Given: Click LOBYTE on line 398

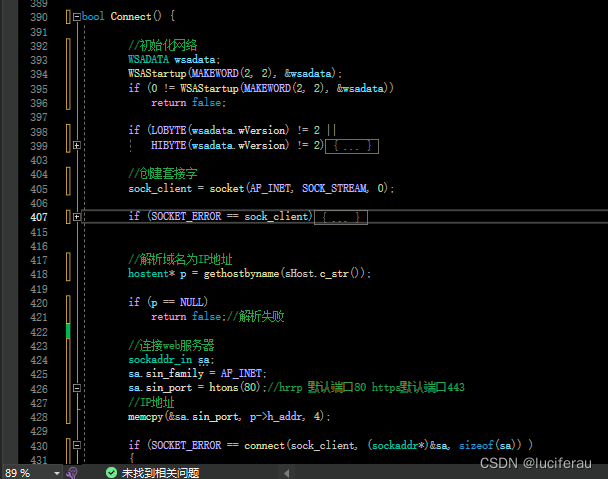Looking at the screenshot, I should coord(169,130).
